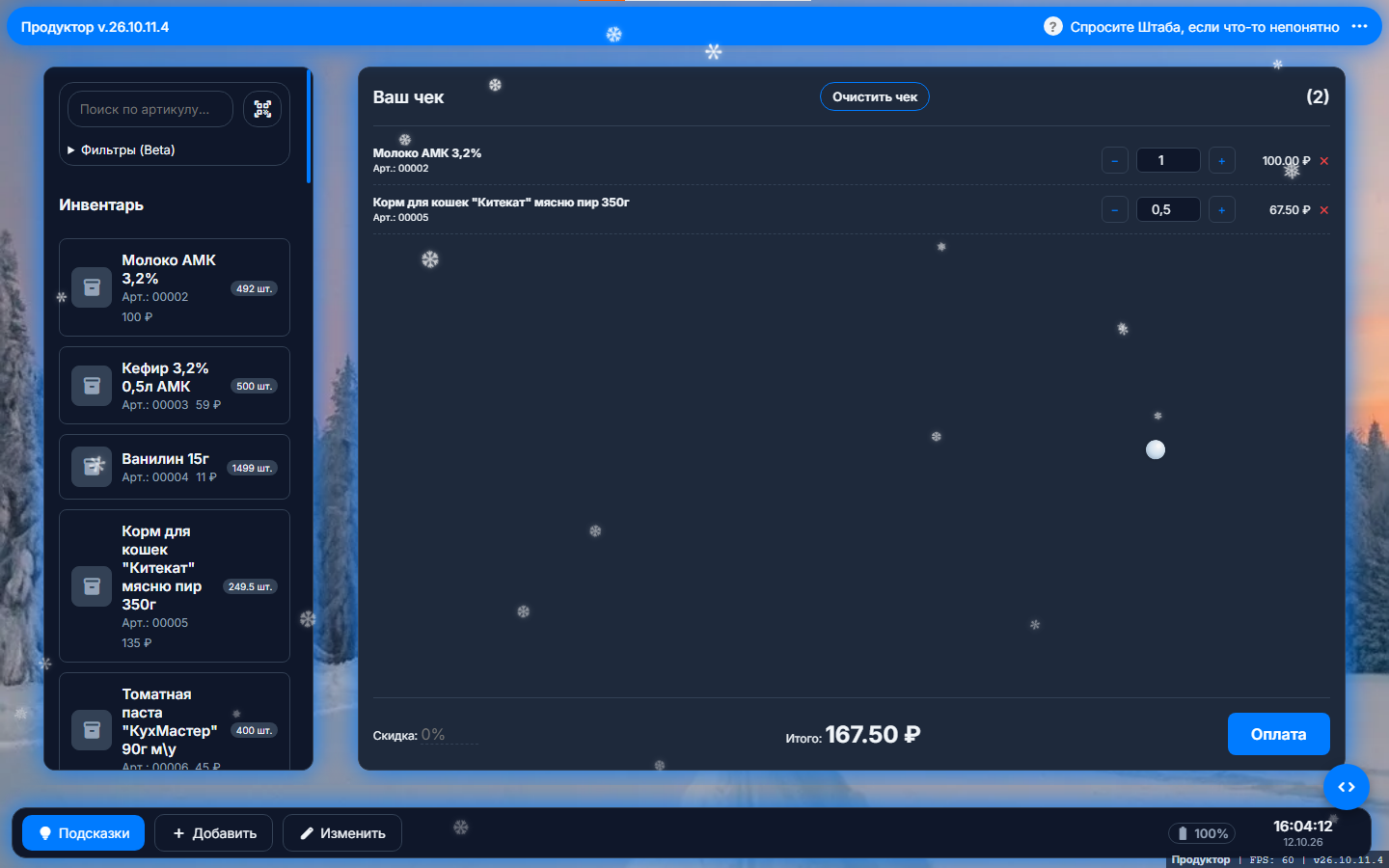Decrease quantity of Корм для кошек Китекат
1389x868 pixels.
(x=1115, y=210)
